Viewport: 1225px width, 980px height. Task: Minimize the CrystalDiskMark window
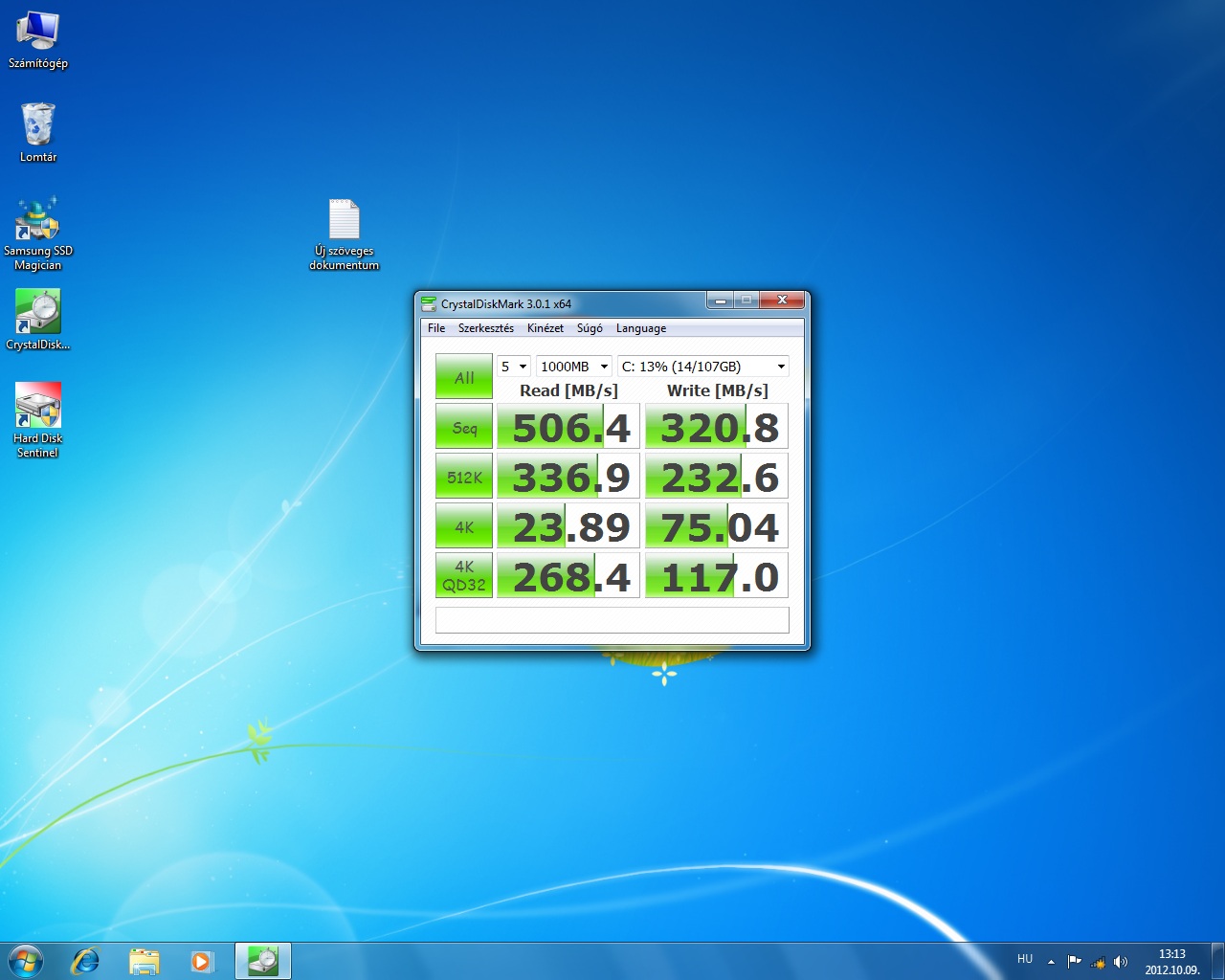(x=721, y=301)
